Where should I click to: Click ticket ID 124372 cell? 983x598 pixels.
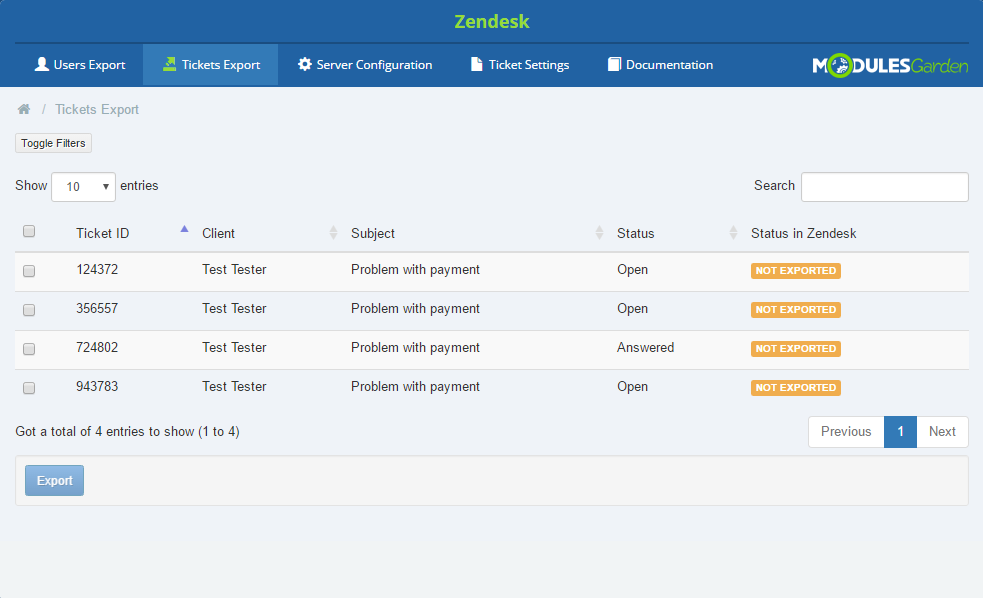point(97,270)
